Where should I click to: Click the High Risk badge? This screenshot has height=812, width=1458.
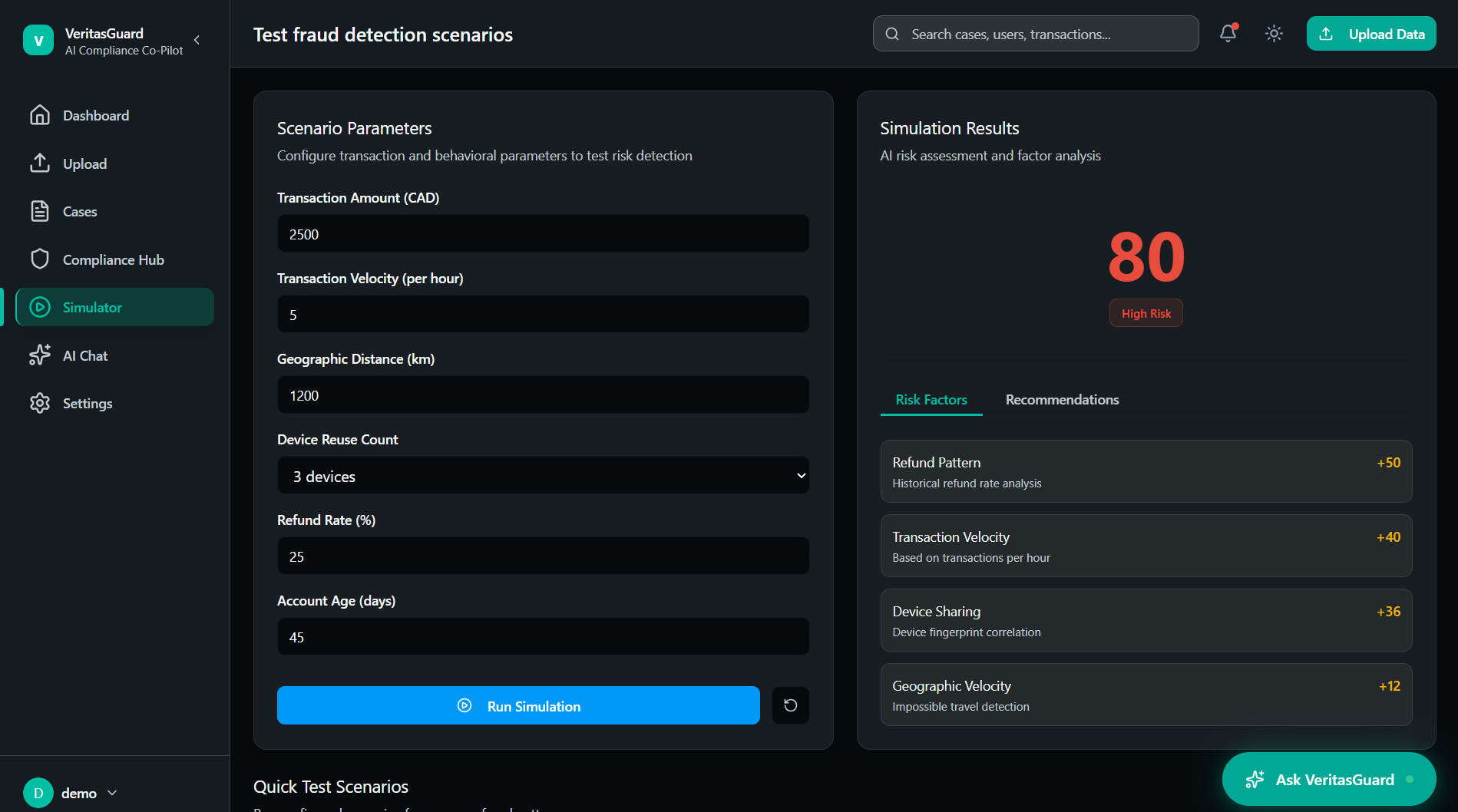coord(1146,313)
